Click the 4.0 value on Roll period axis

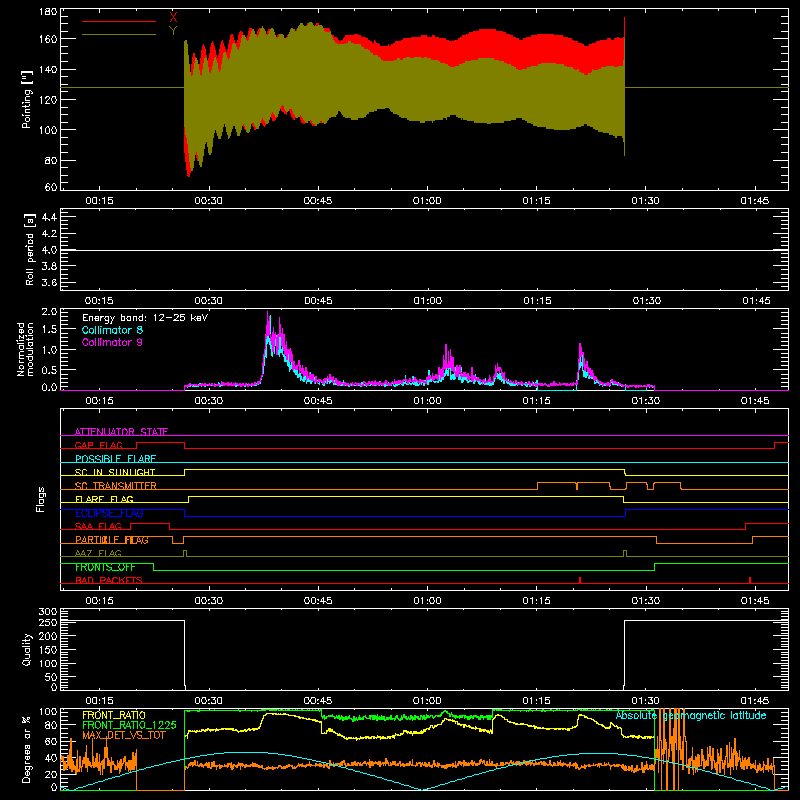49,250
